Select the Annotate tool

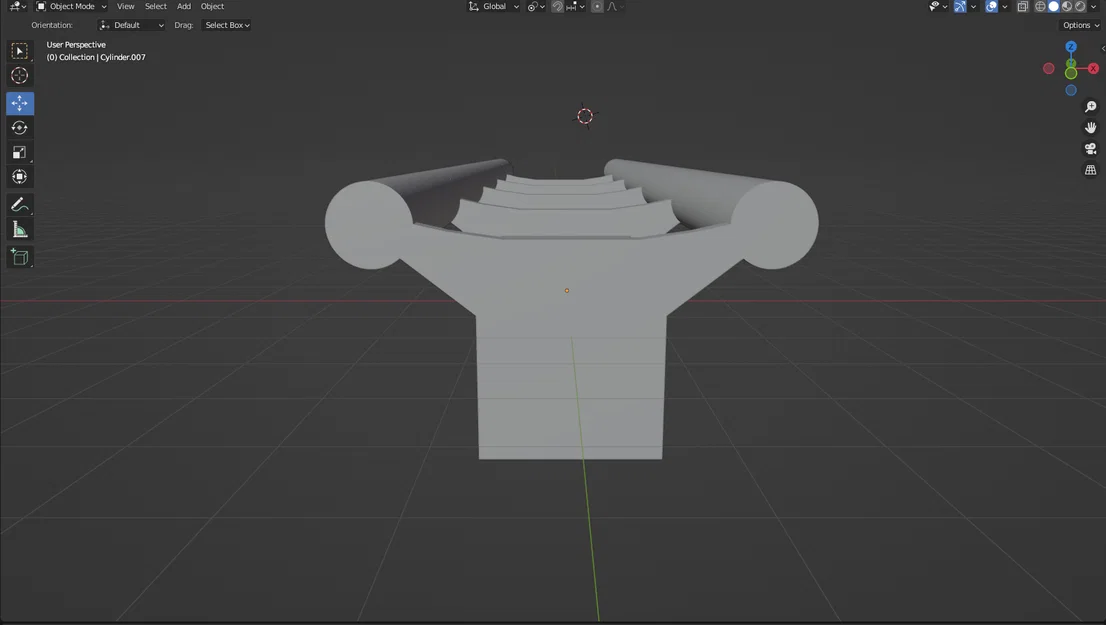pyautogui.click(x=19, y=204)
